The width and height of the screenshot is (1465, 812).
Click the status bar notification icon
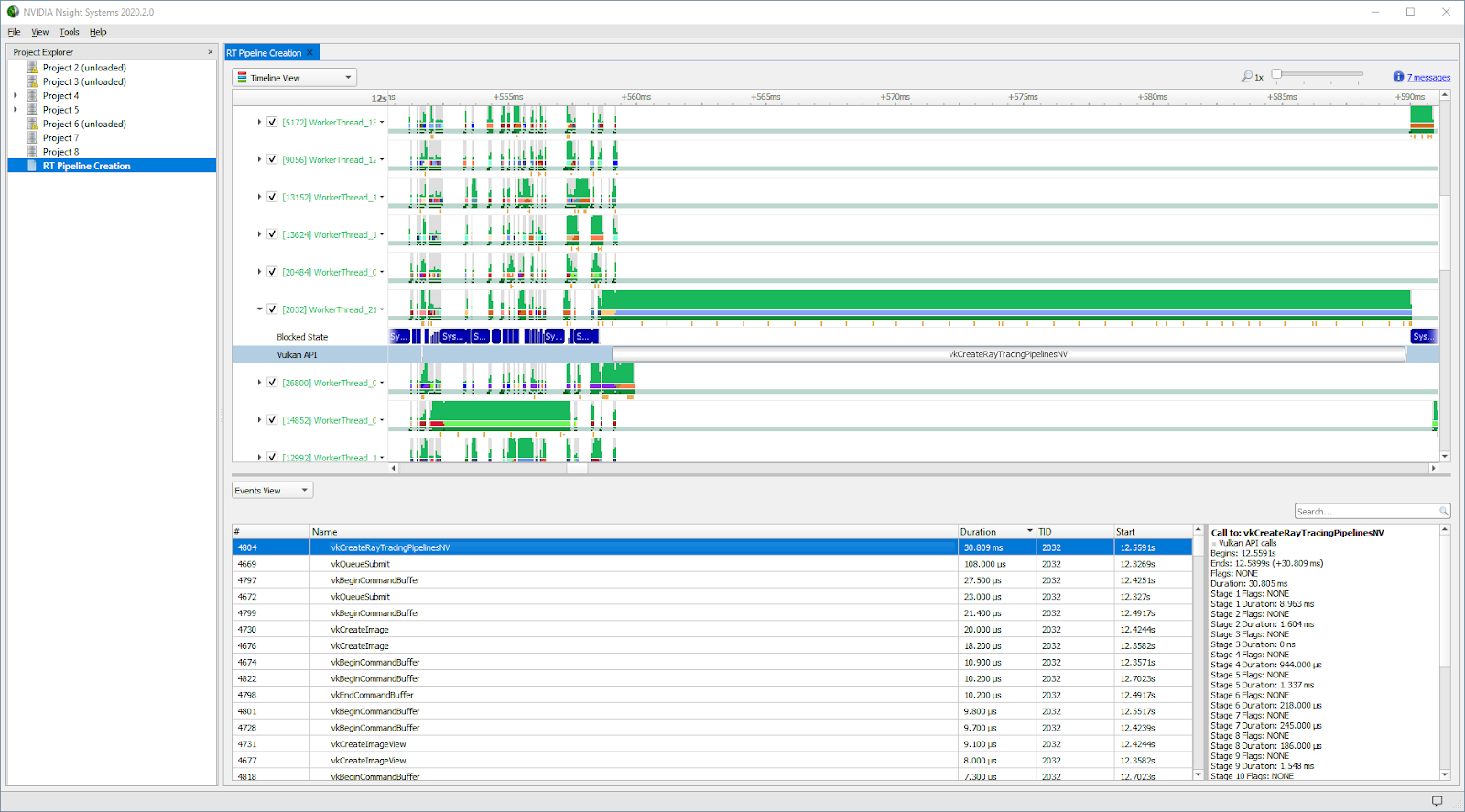(x=1437, y=801)
